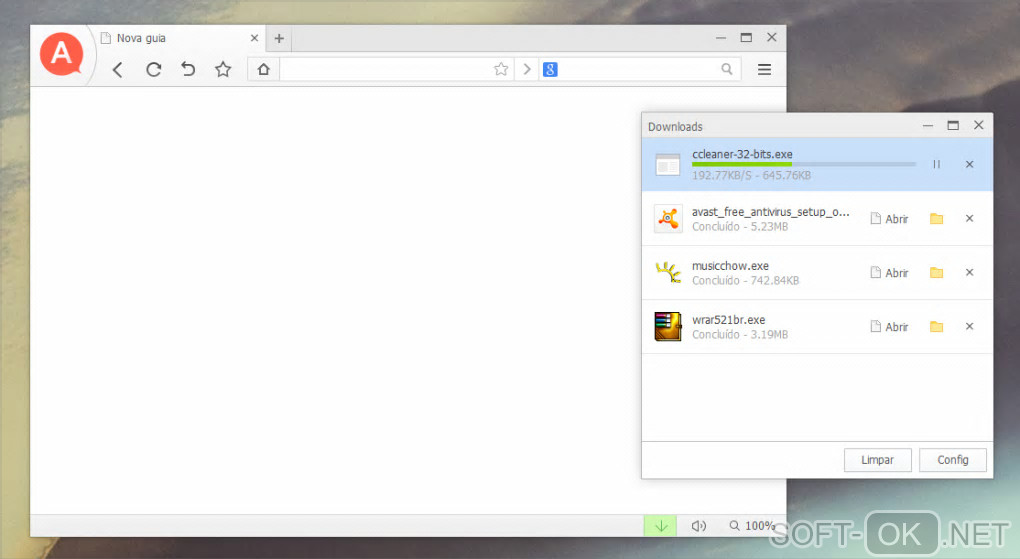Click the WinRAR wrar521br.exe icon
Screen dimensions: 1020x559
[x=667, y=326]
